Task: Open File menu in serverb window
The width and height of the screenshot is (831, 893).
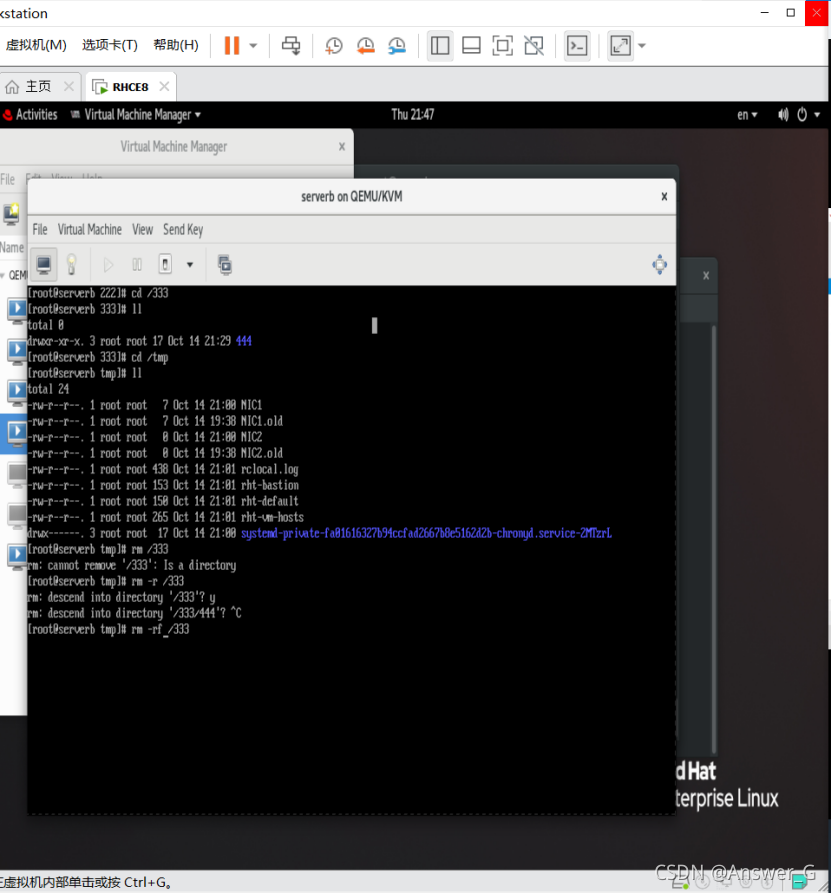Action: 40,230
